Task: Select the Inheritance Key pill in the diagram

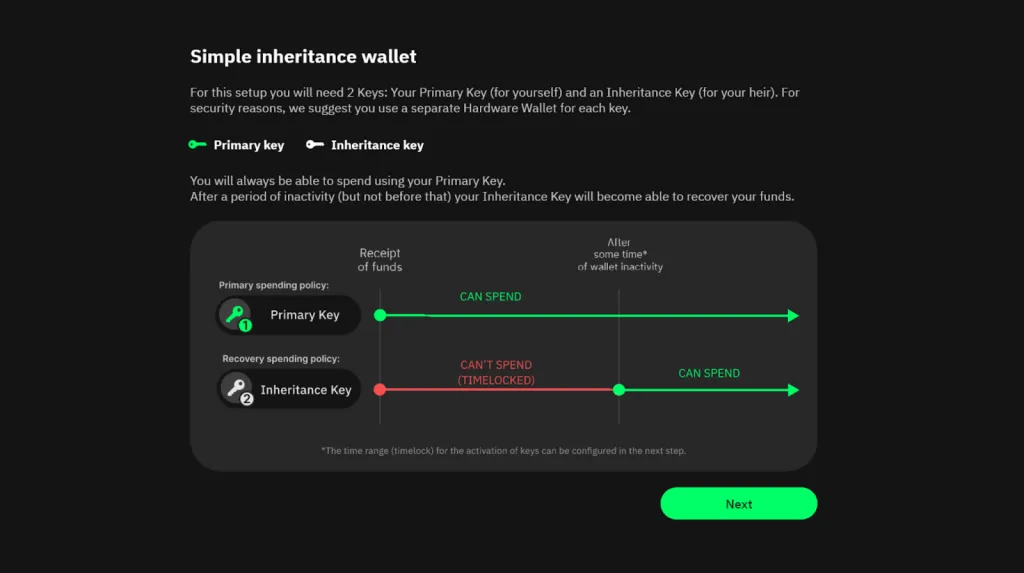Action: [x=290, y=389]
